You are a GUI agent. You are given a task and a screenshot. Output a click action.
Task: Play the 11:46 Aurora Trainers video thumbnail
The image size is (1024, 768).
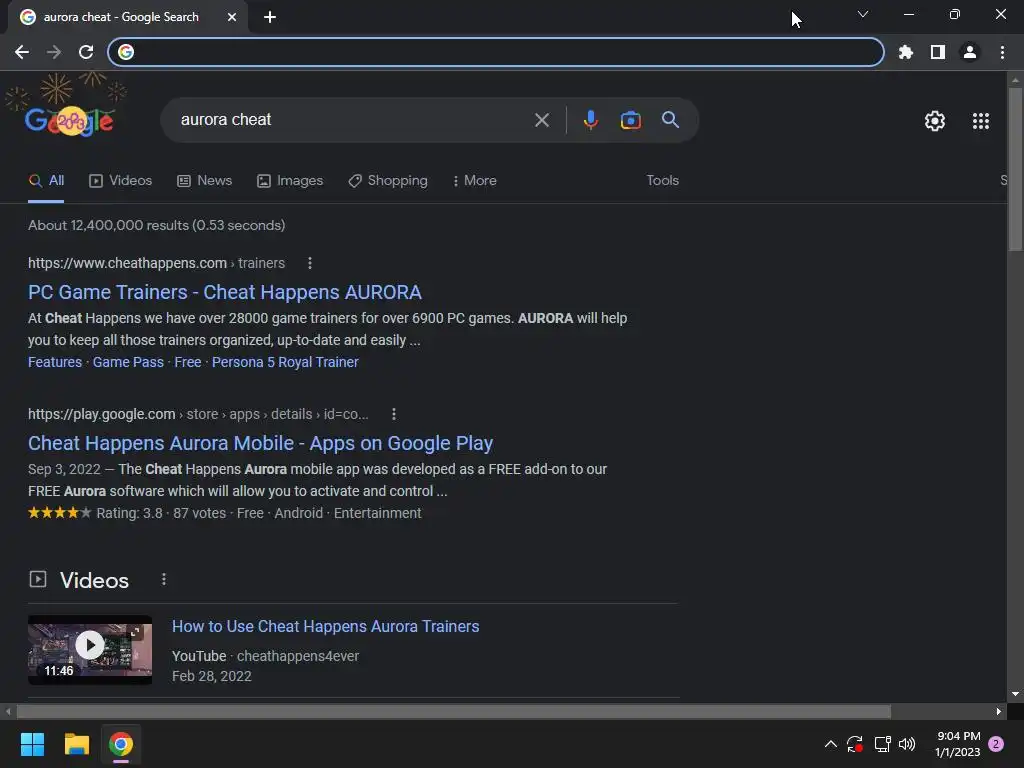[x=90, y=650]
